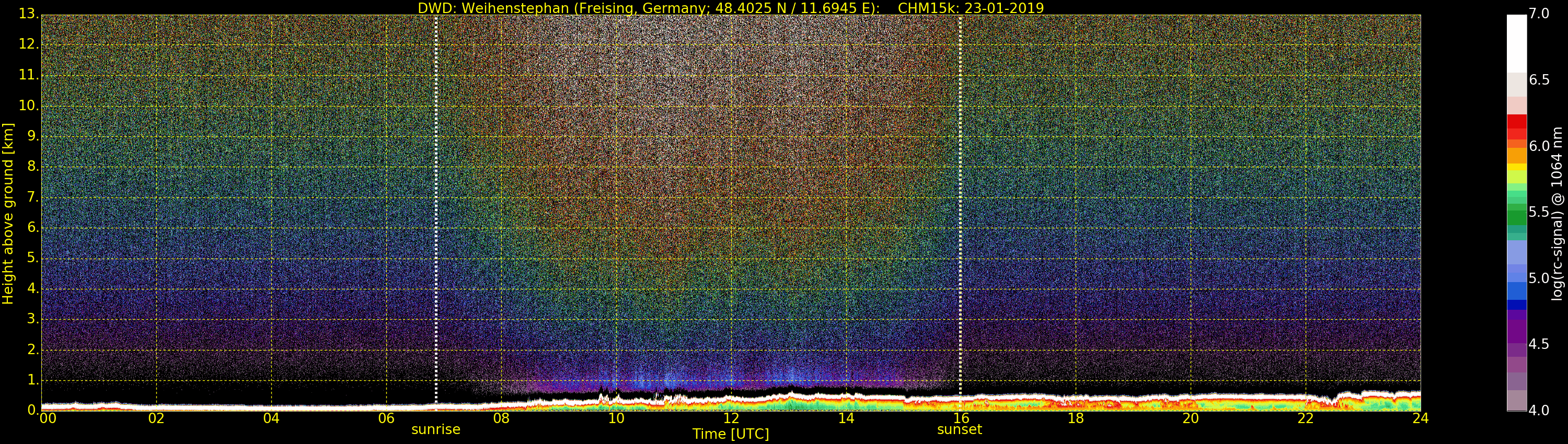Pick the white swatch atop the colorbar
1568x444 pixels.
pos(1516,43)
